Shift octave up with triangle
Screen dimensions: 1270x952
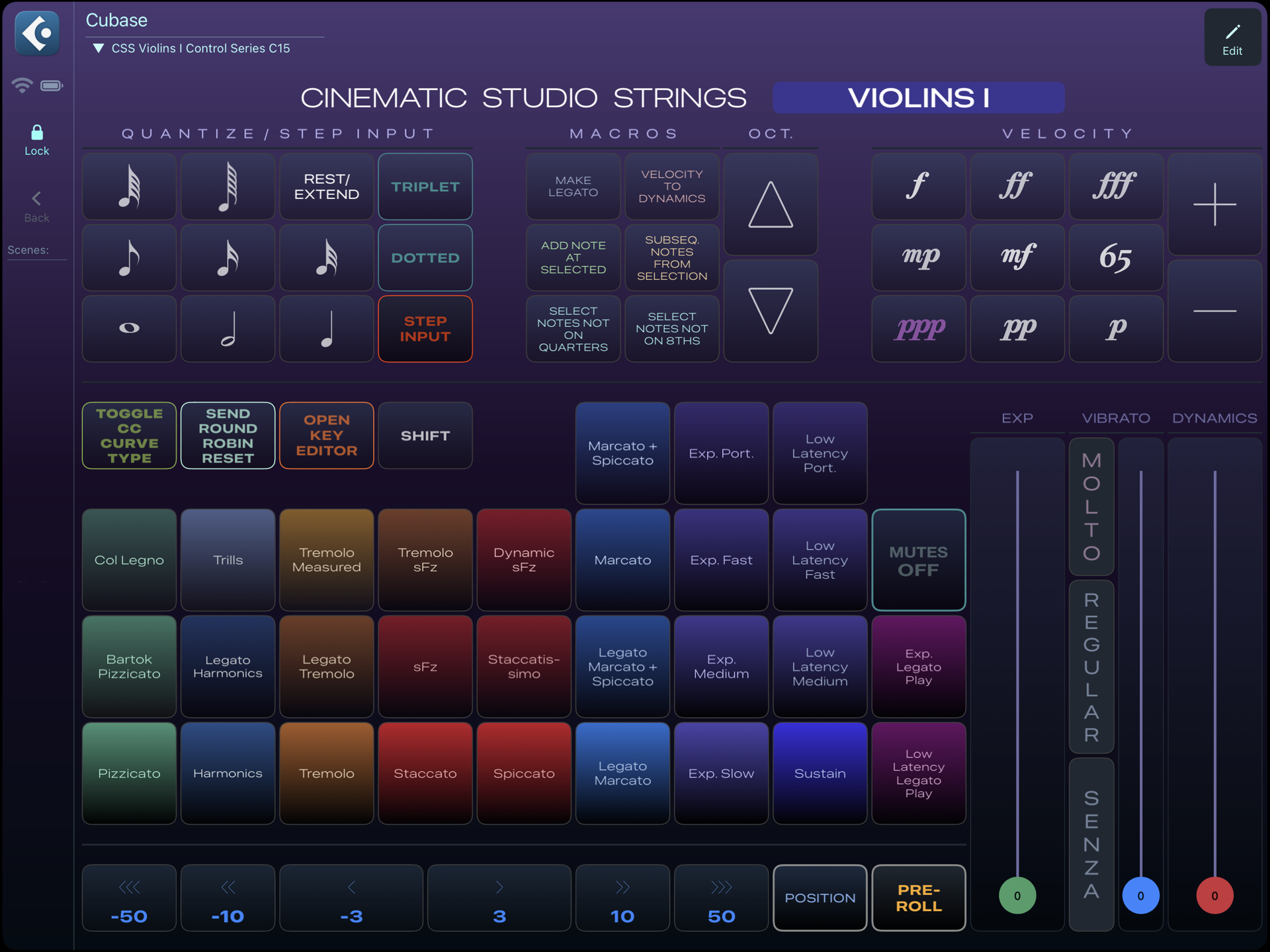[771, 204]
